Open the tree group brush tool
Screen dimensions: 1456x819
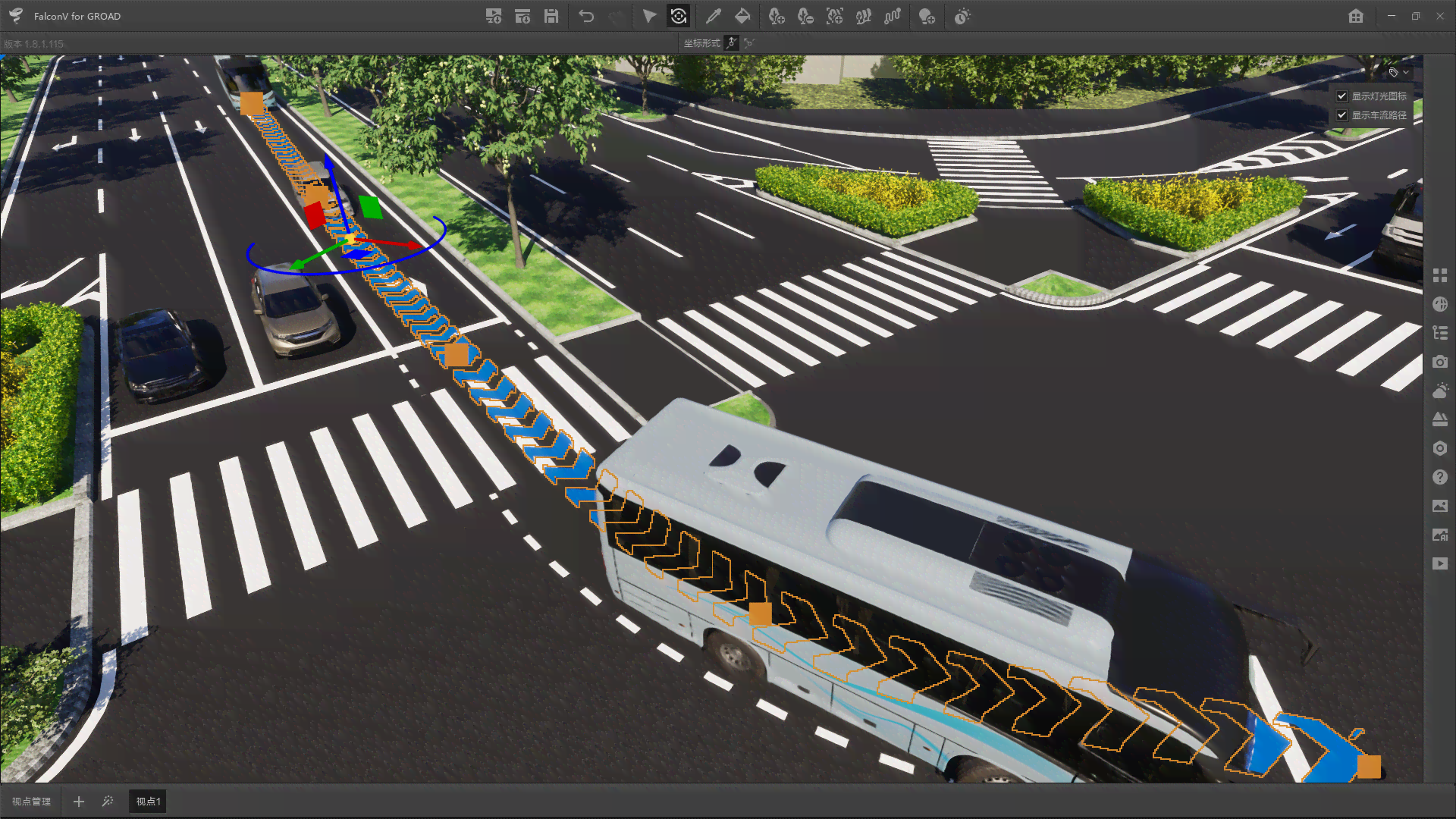click(x=863, y=16)
